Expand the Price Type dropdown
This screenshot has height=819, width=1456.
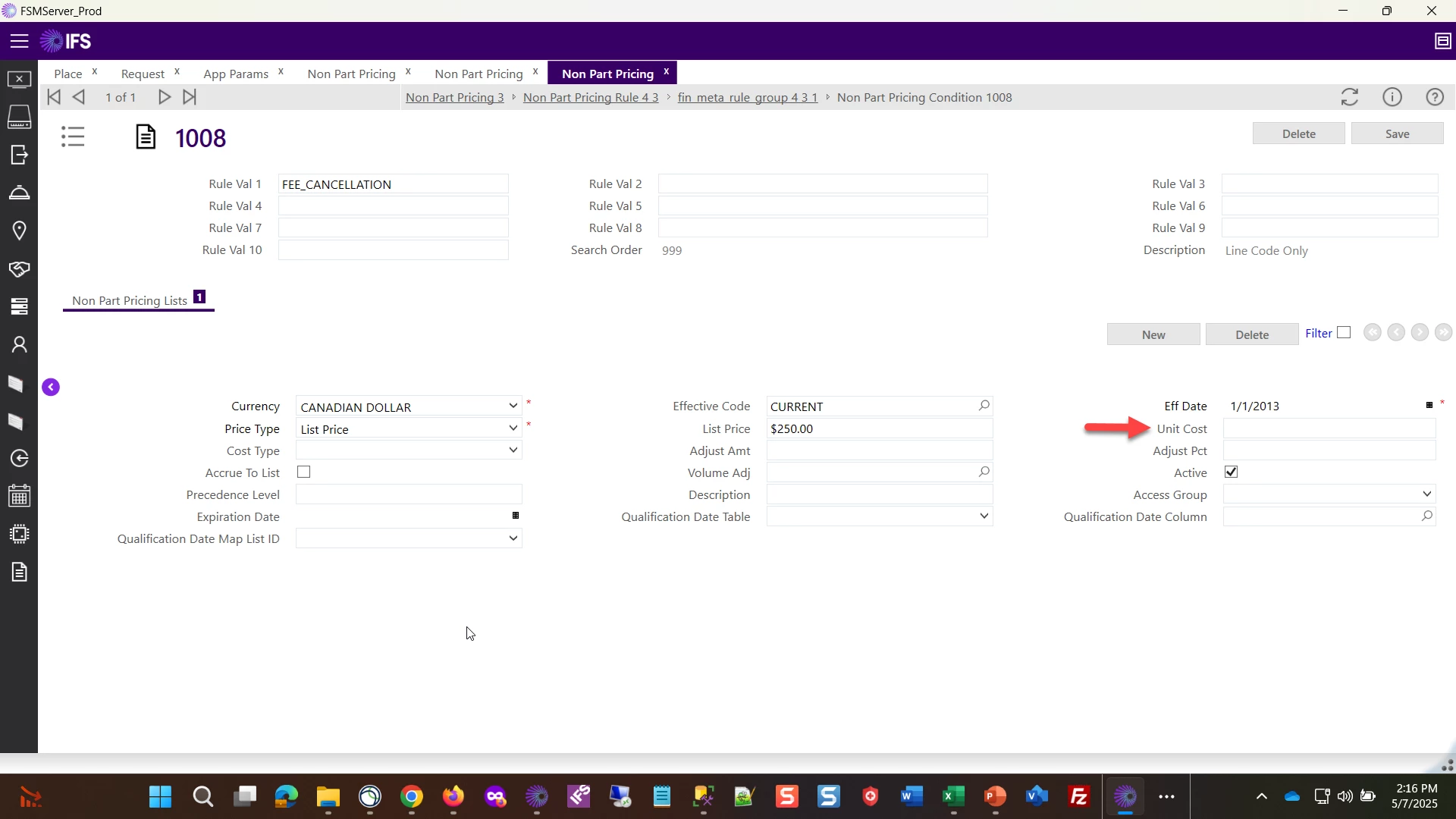pyautogui.click(x=513, y=428)
